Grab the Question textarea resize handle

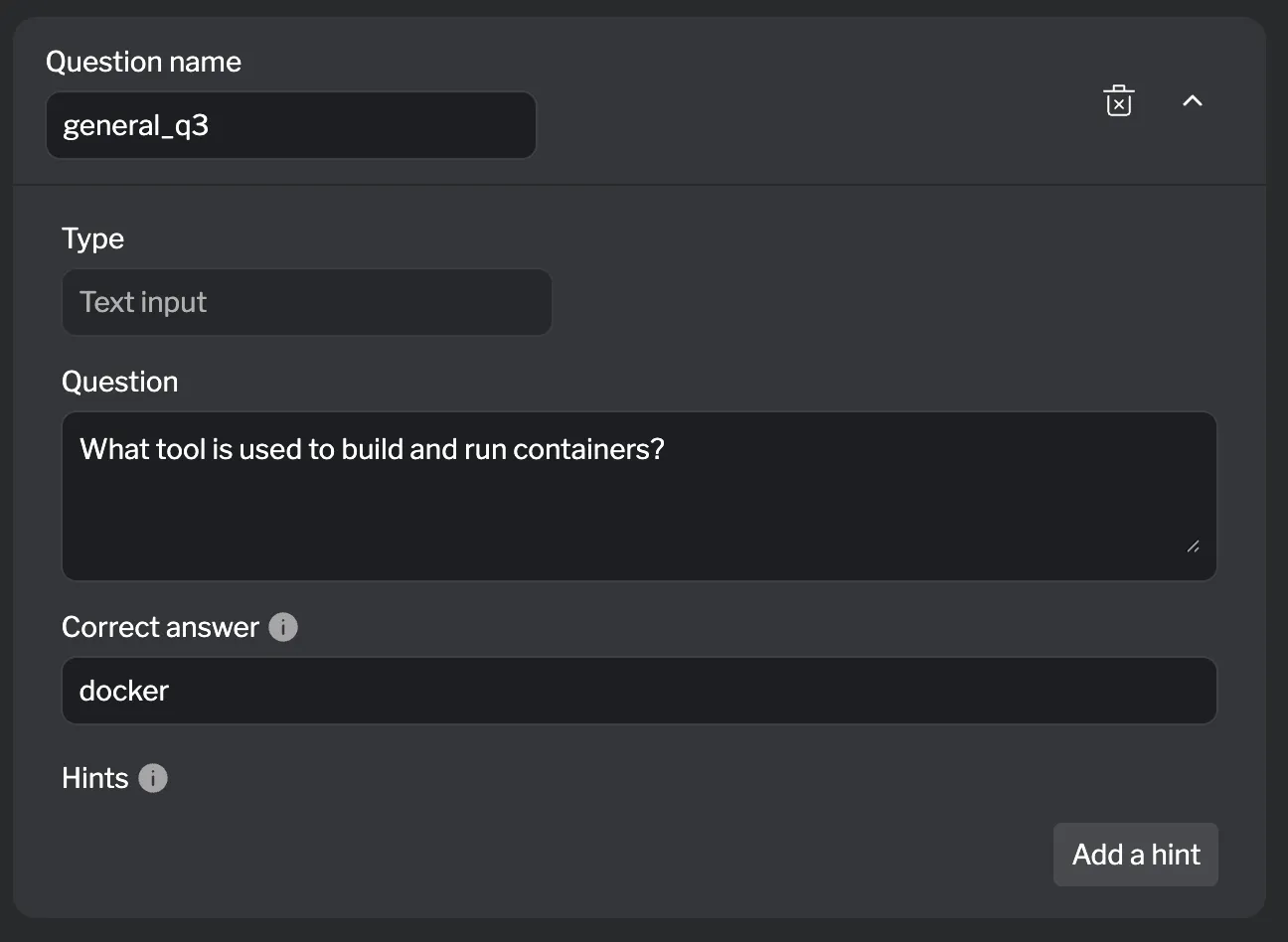point(1193,546)
